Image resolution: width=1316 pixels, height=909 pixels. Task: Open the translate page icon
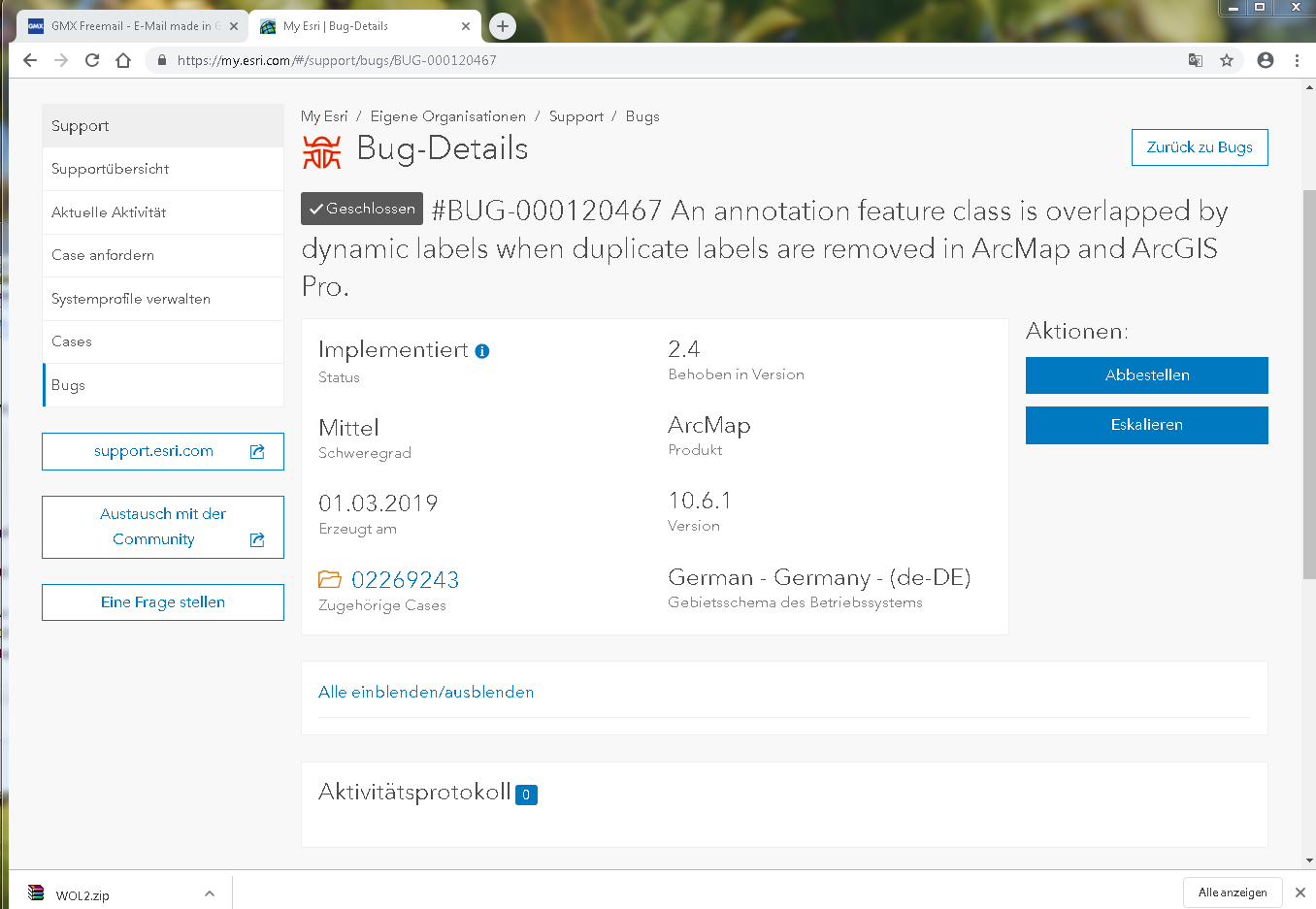coord(1196,60)
